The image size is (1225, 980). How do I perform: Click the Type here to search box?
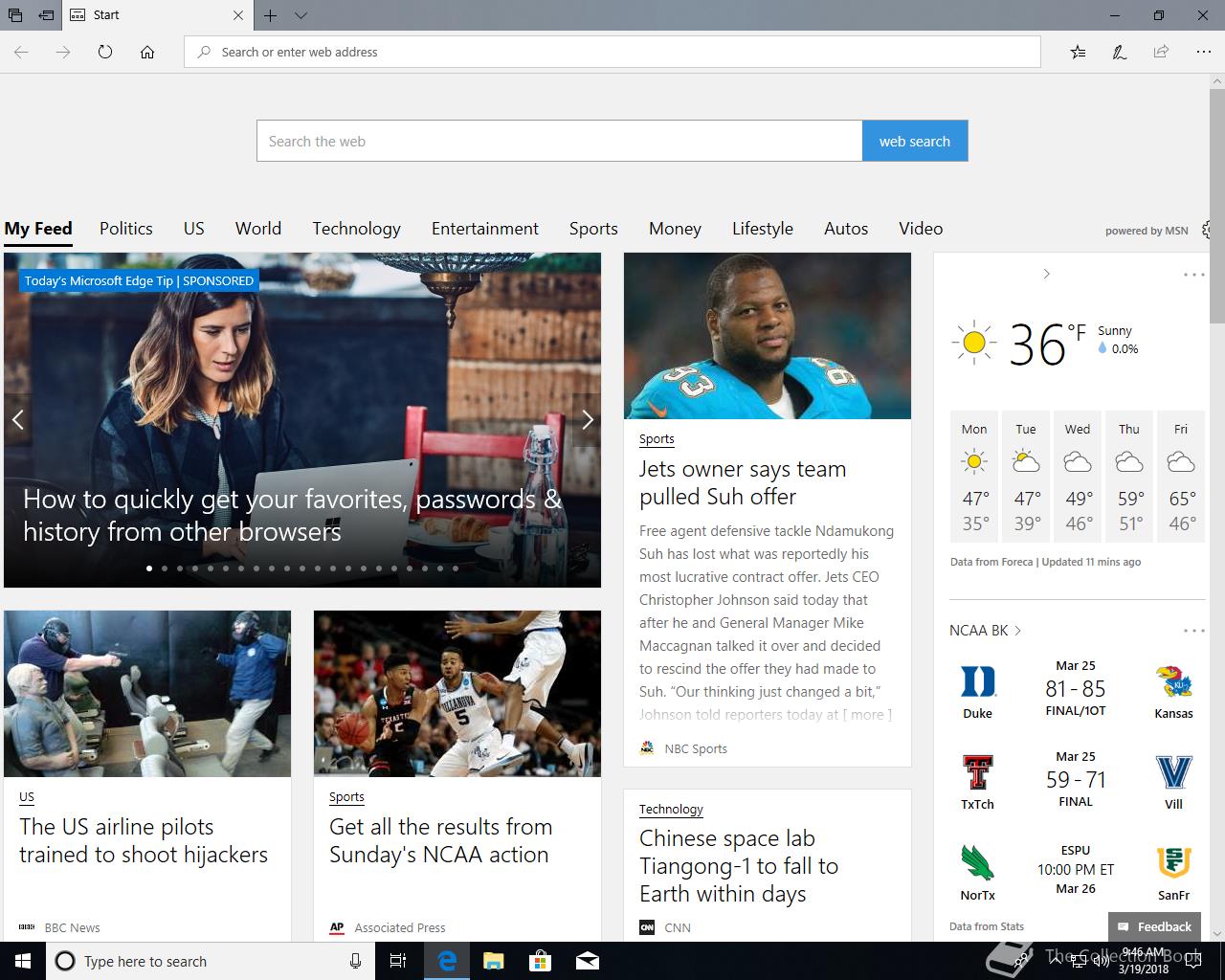pyautogui.click(x=210, y=961)
